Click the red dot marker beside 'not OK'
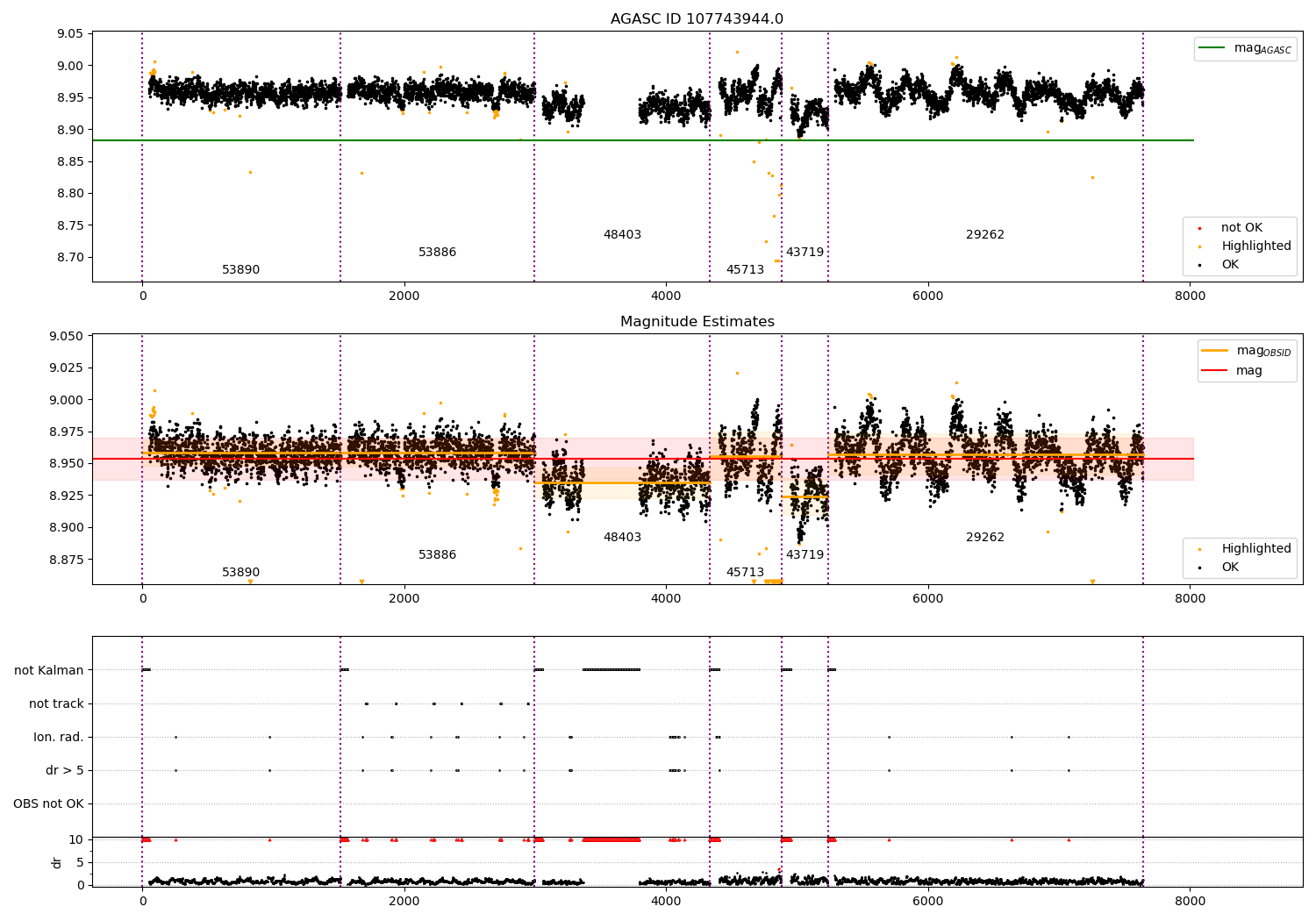1316x921 pixels. [1199, 228]
